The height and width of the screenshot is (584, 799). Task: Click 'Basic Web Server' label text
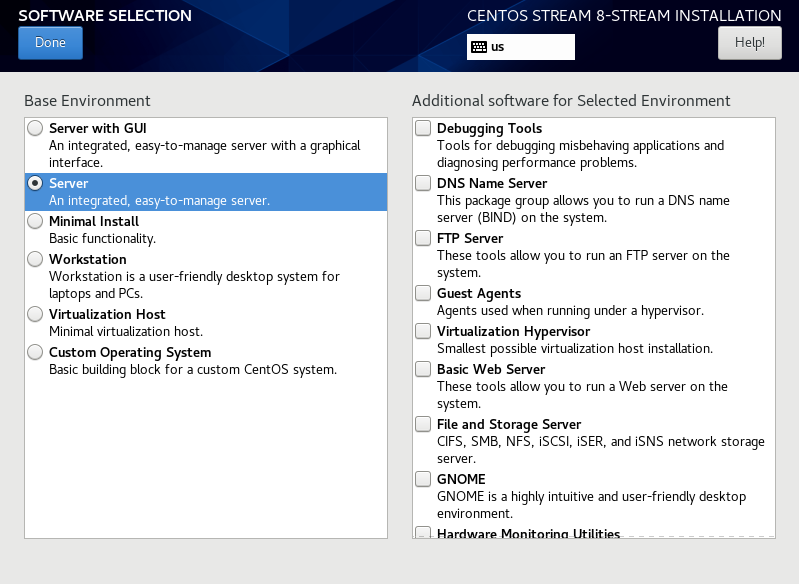(491, 369)
